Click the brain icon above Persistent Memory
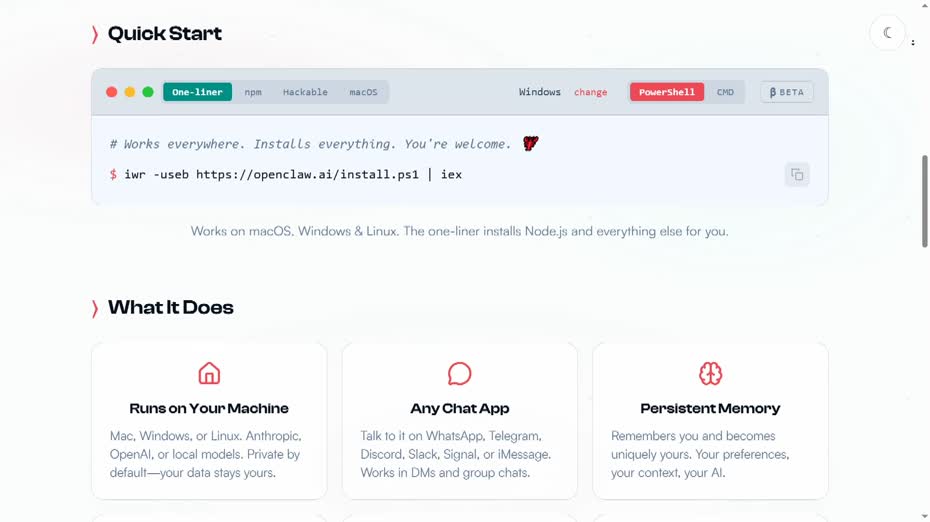930x522 pixels. tap(710, 373)
